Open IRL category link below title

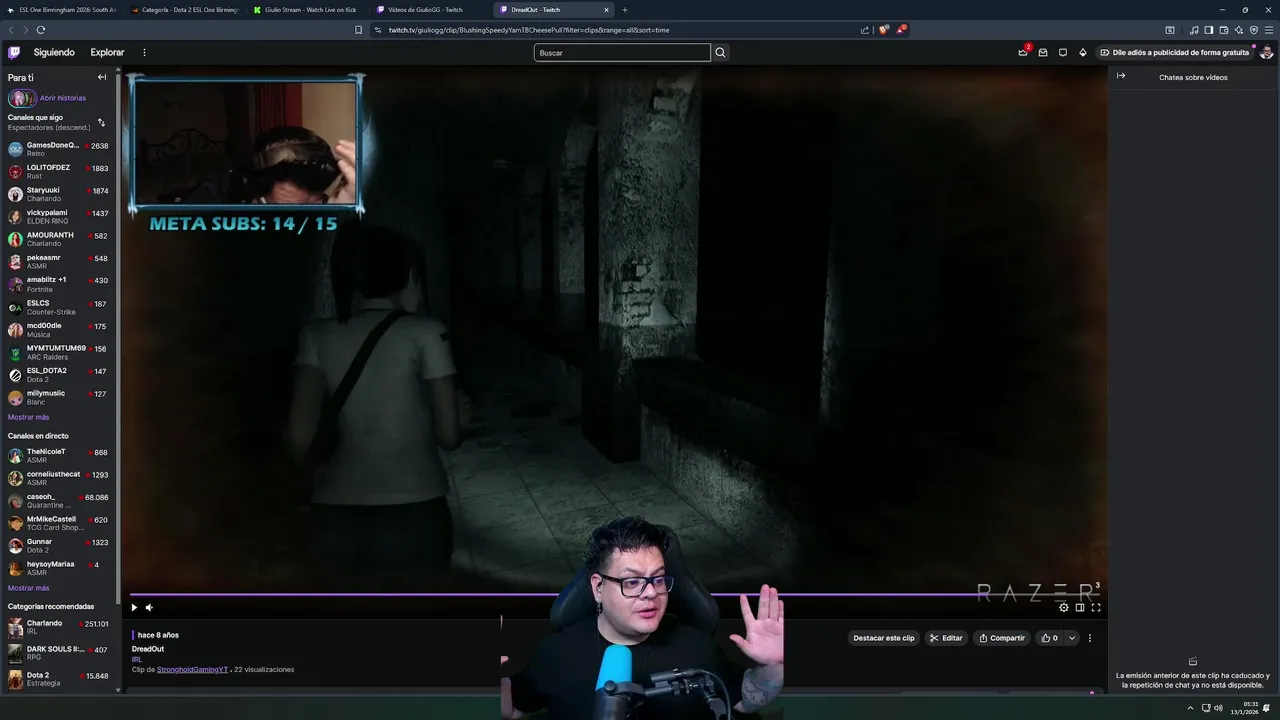click(137, 659)
